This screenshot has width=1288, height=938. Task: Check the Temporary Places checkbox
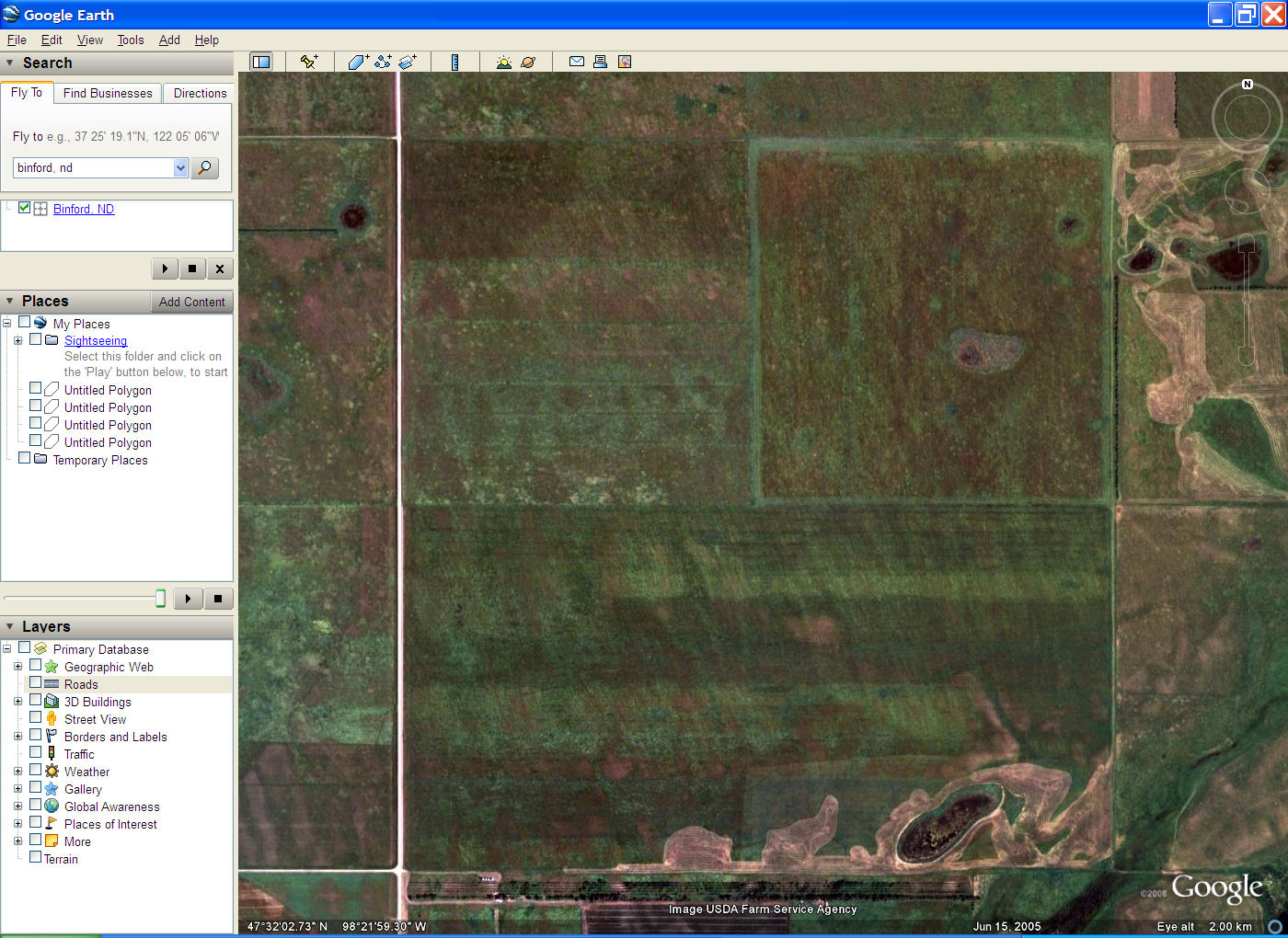coord(25,458)
